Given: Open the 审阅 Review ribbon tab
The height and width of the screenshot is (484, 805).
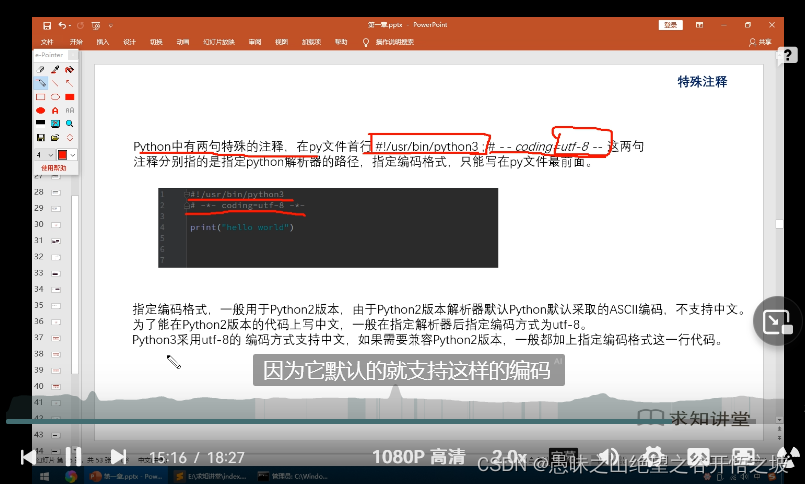Looking at the screenshot, I should click(255, 42).
